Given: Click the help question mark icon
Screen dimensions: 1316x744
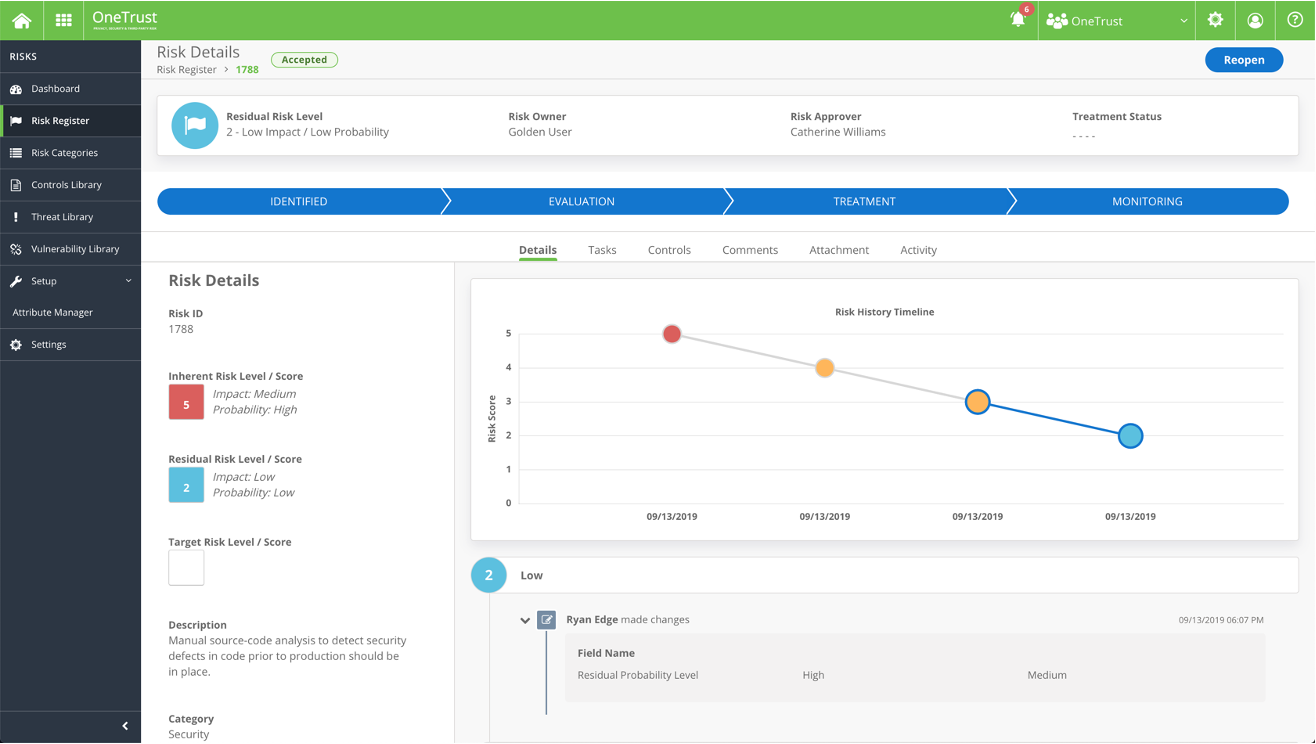Looking at the screenshot, I should click(x=1295, y=20).
